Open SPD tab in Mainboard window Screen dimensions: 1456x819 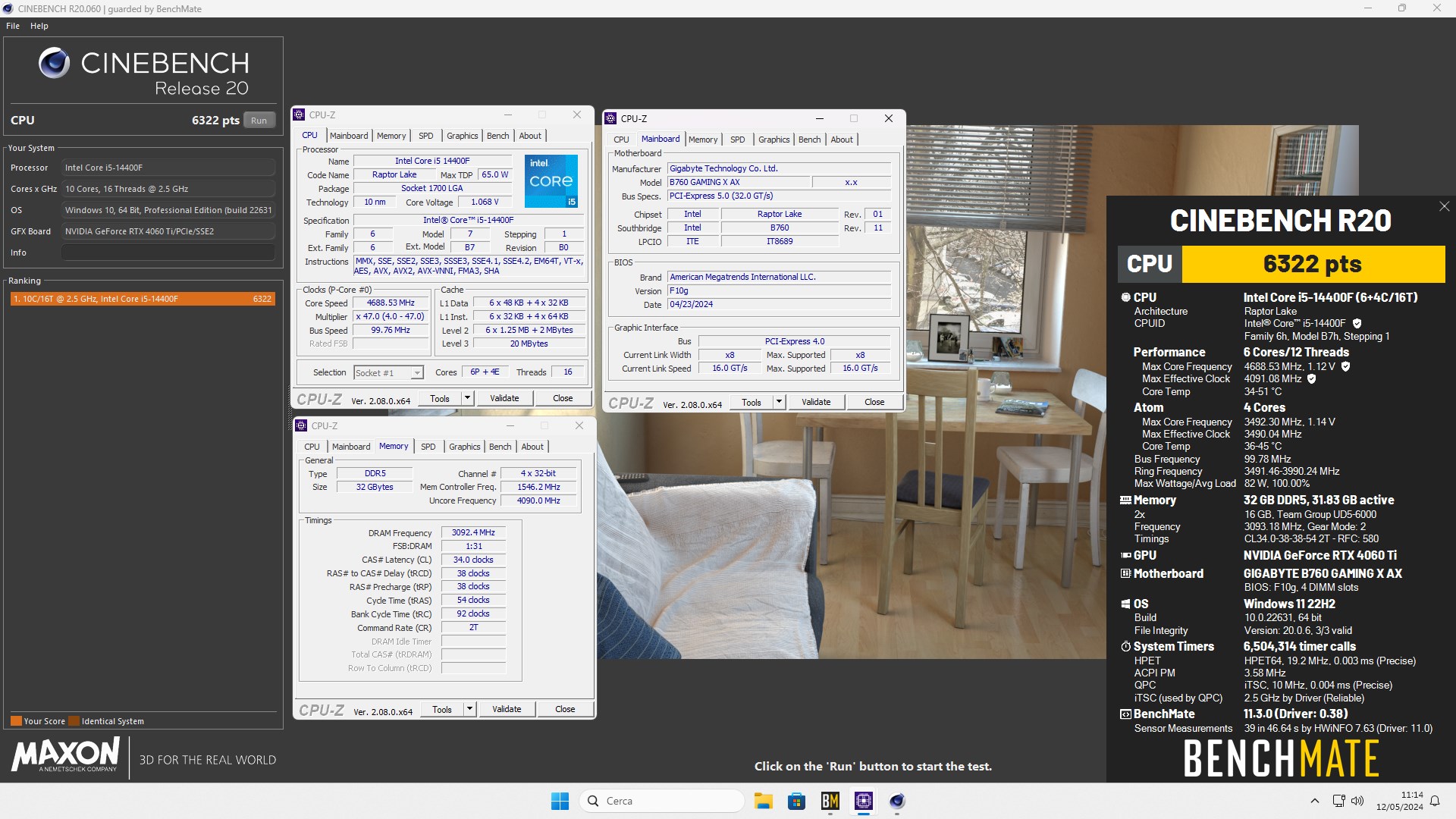coord(738,140)
